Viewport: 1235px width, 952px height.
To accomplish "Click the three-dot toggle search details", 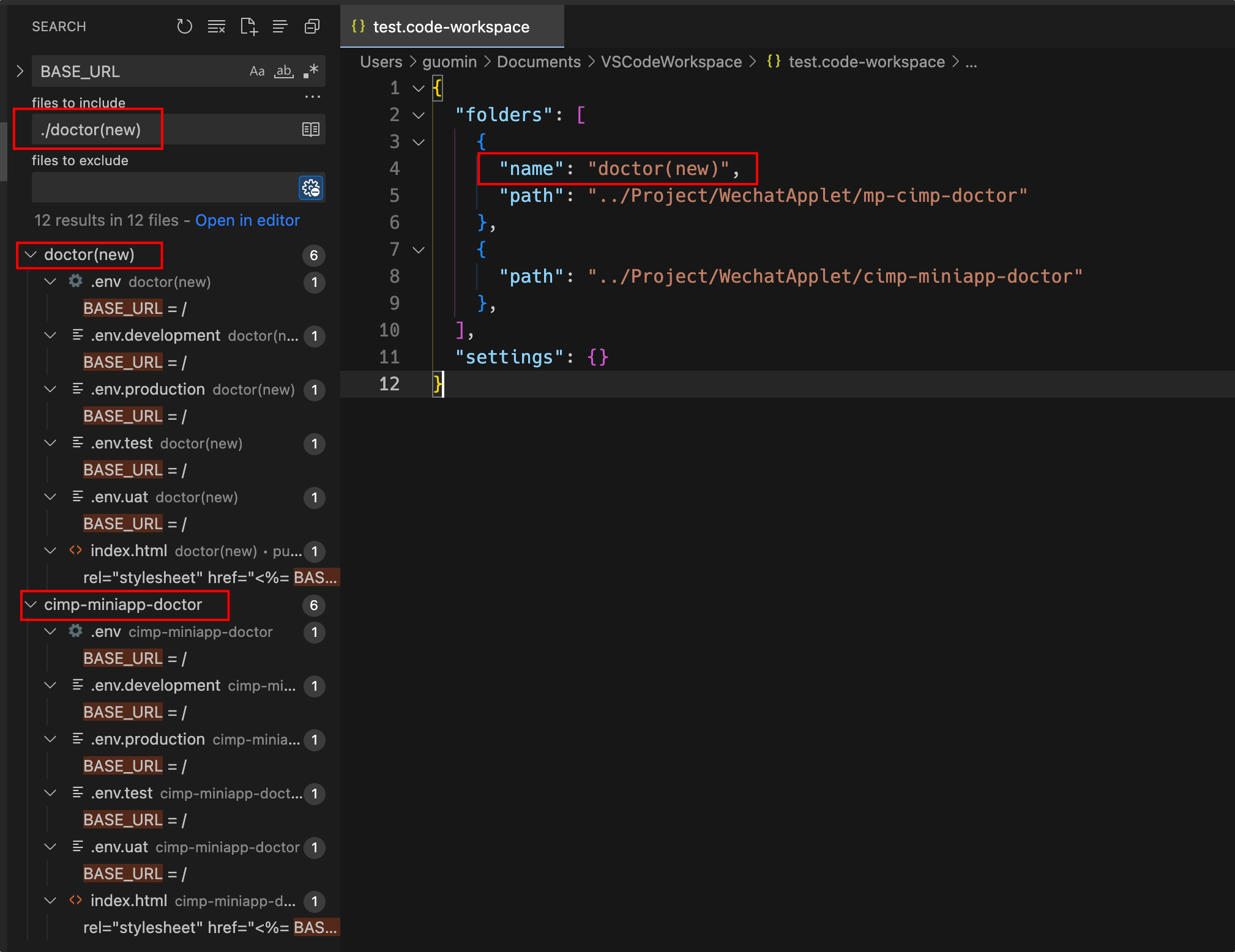I will click(312, 97).
